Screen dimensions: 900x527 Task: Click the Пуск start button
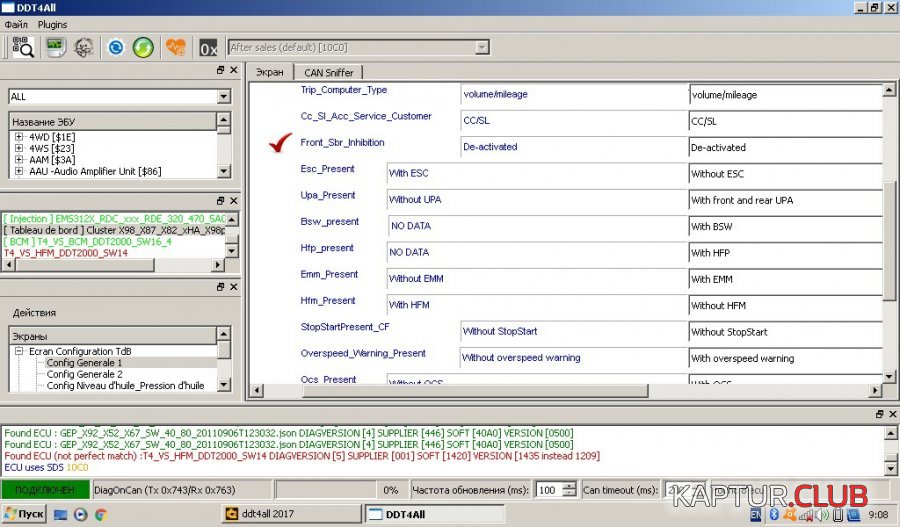pyautogui.click(x=24, y=514)
